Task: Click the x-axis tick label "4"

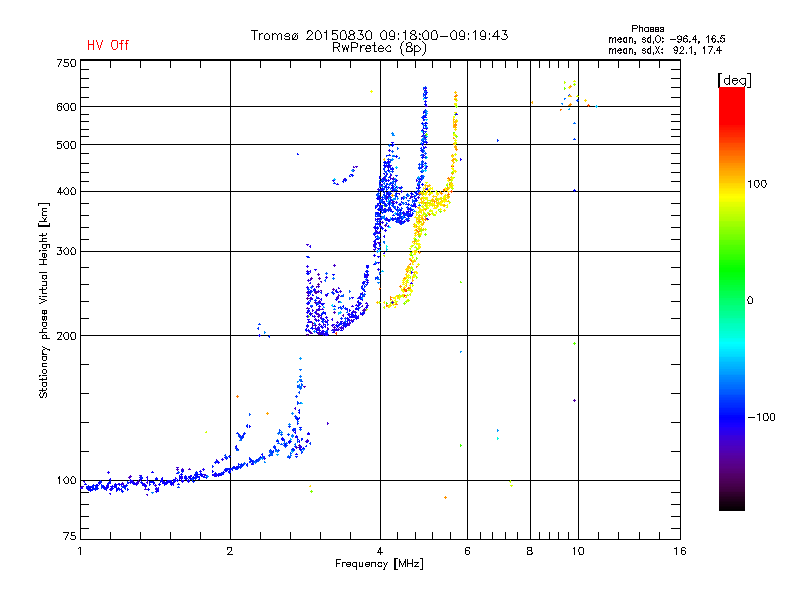Action: [380, 551]
